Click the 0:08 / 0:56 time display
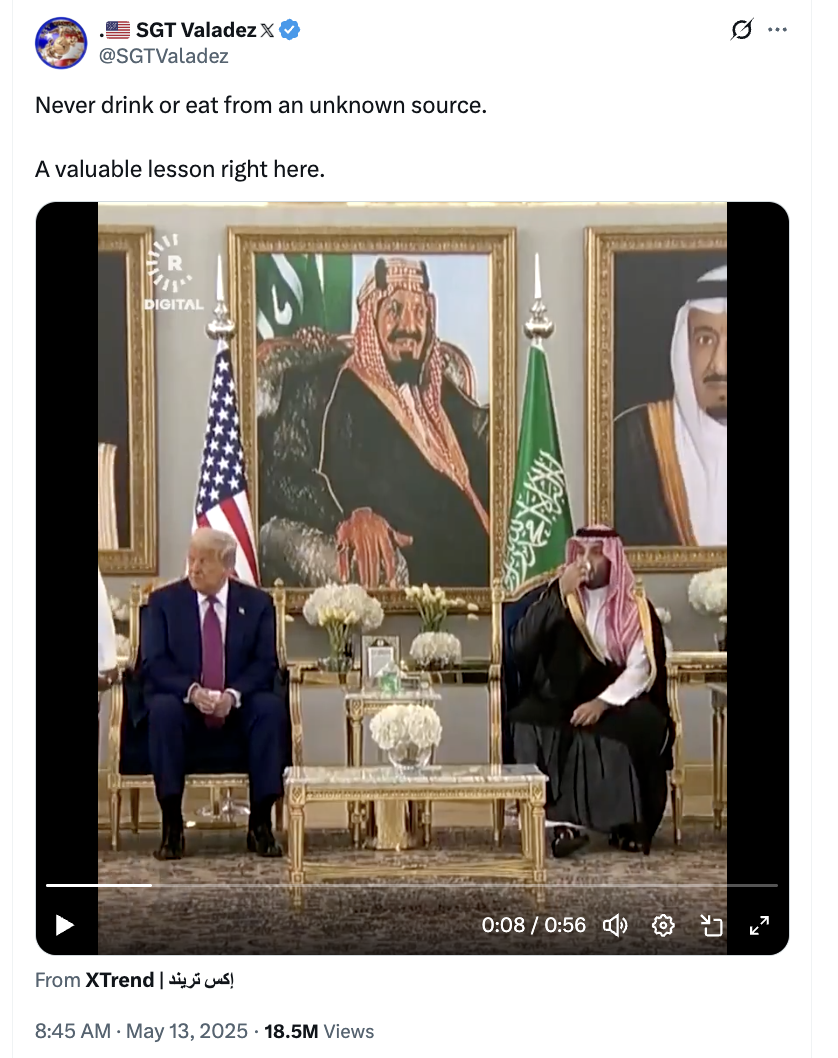 tap(534, 924)
